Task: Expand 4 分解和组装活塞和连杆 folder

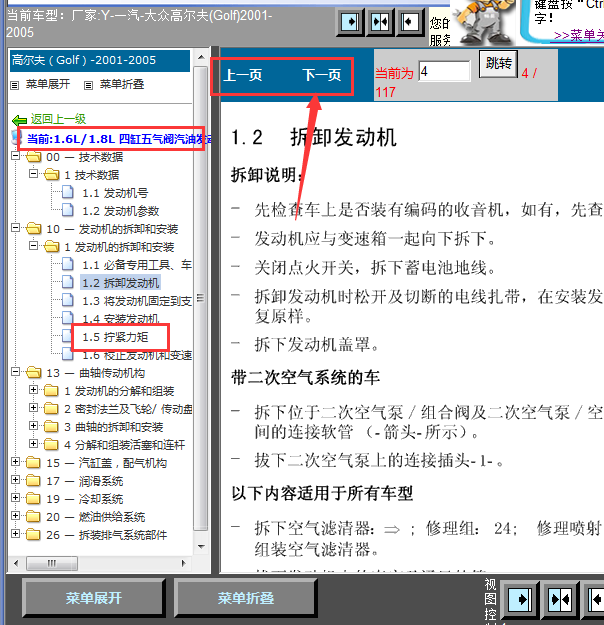Action: (33, 444)
